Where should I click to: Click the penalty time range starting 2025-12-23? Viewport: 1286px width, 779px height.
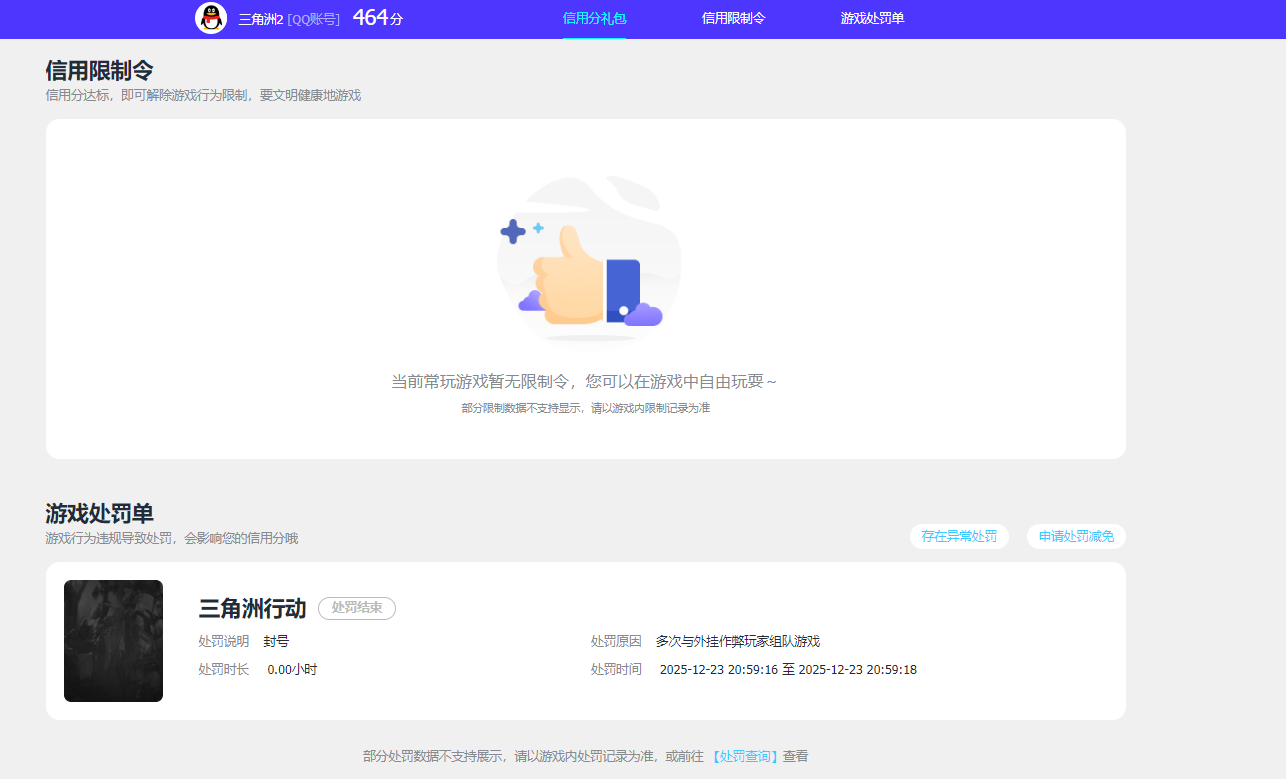pos(790,669)
